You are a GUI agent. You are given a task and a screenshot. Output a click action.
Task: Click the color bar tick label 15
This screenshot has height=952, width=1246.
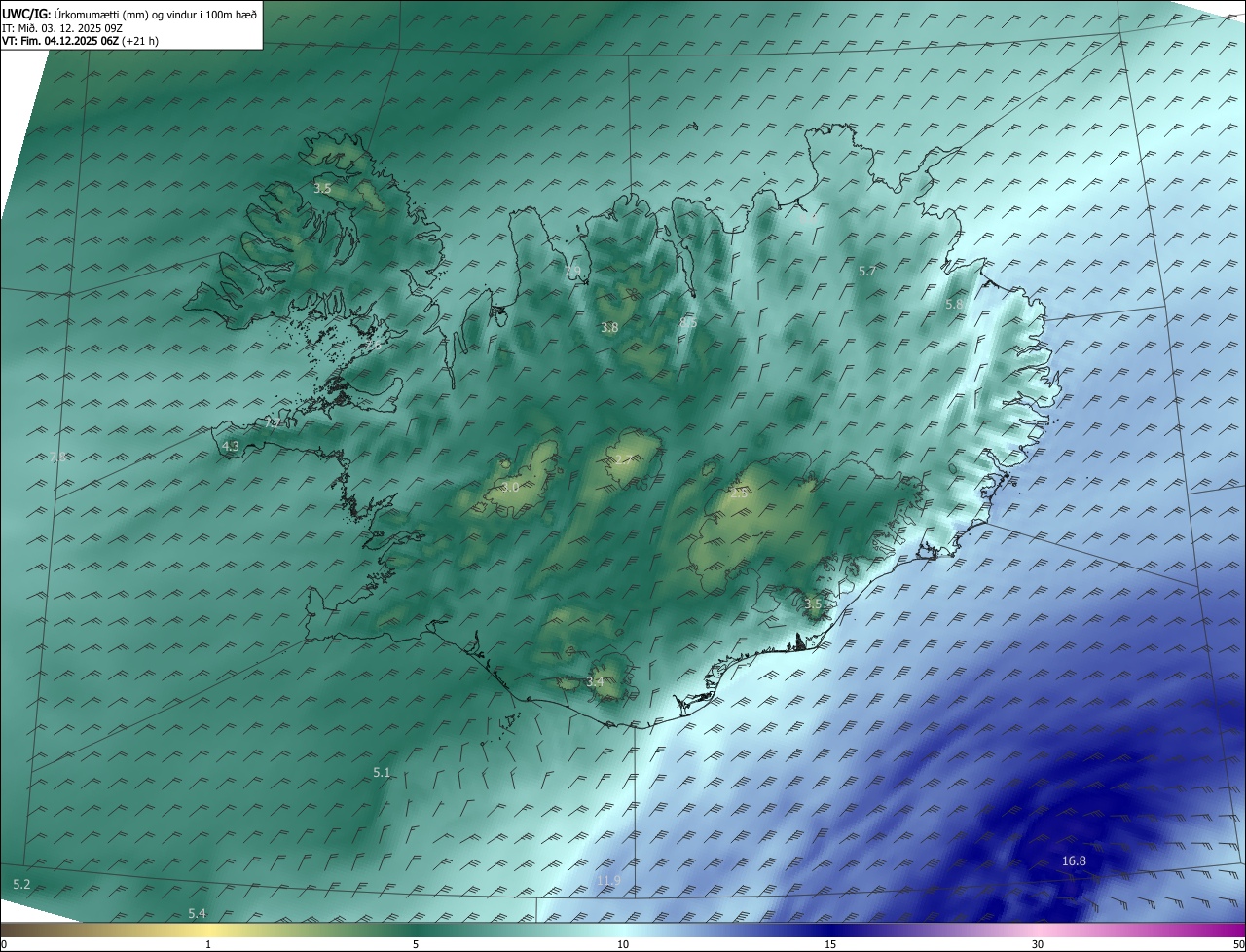tap(830, 944)
